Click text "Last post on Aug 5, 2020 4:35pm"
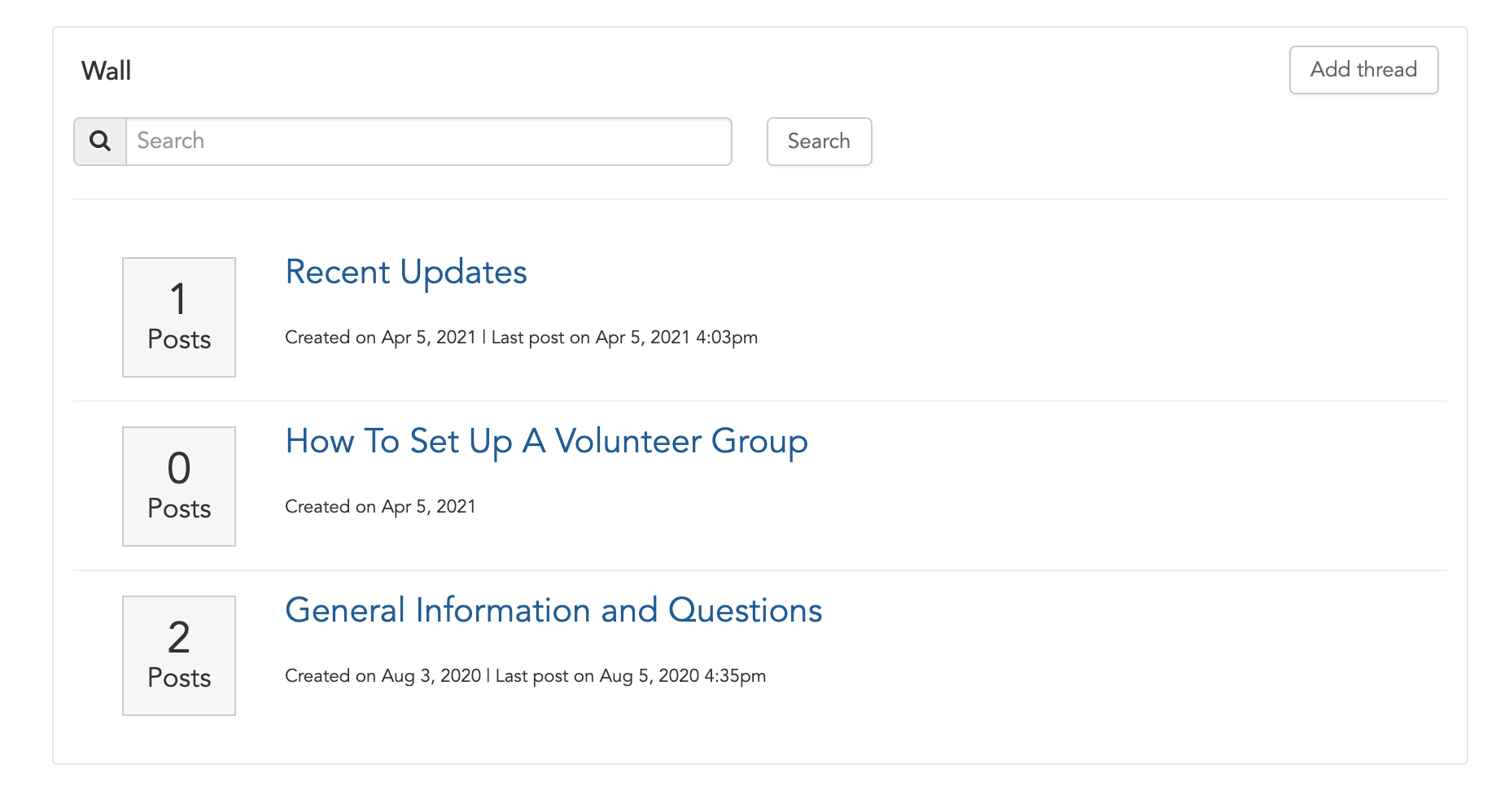 pos(631,676)
